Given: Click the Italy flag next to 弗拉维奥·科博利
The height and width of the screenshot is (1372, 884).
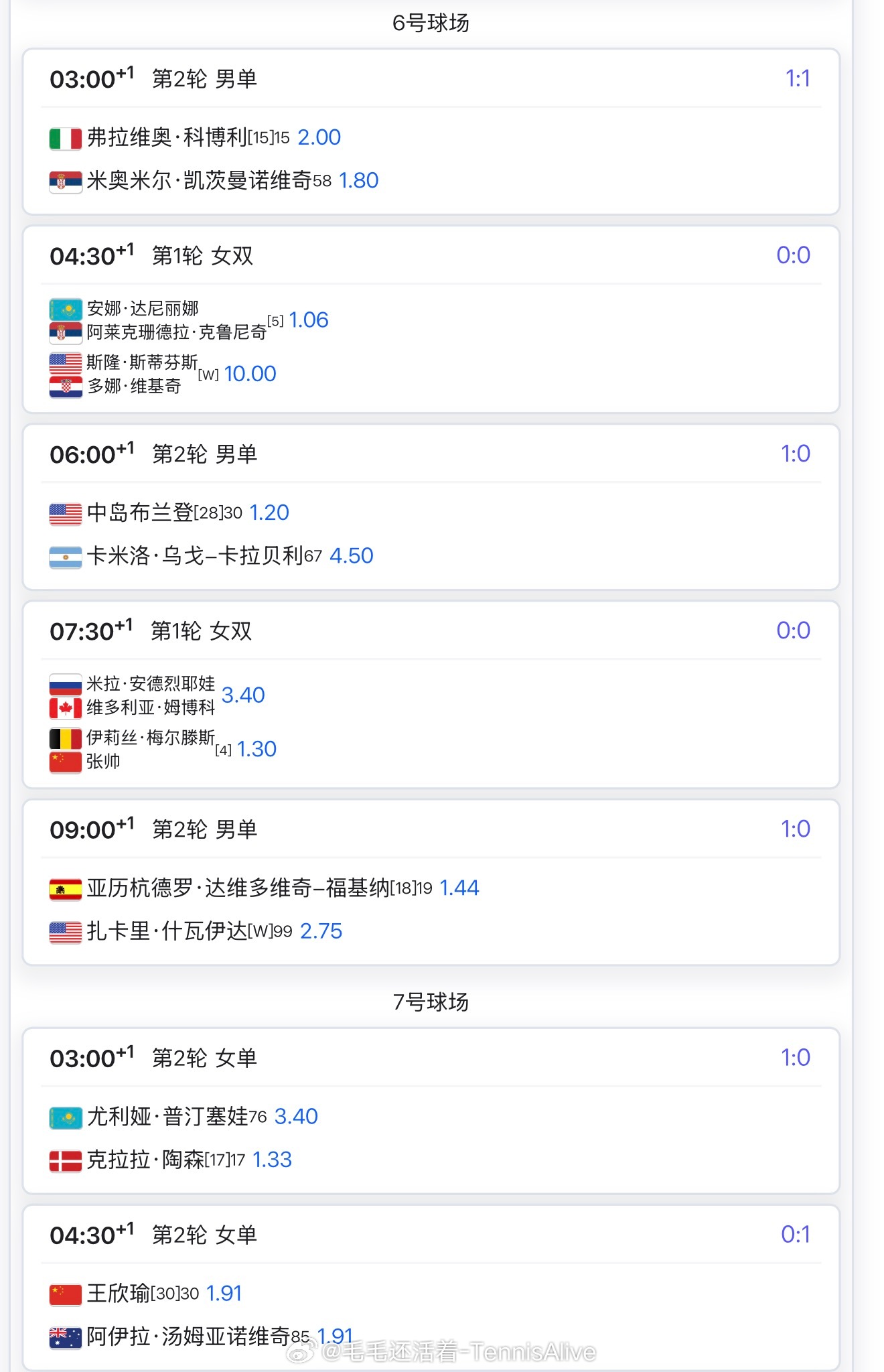Looking at the screenshot, I should (x=66, y=139).
